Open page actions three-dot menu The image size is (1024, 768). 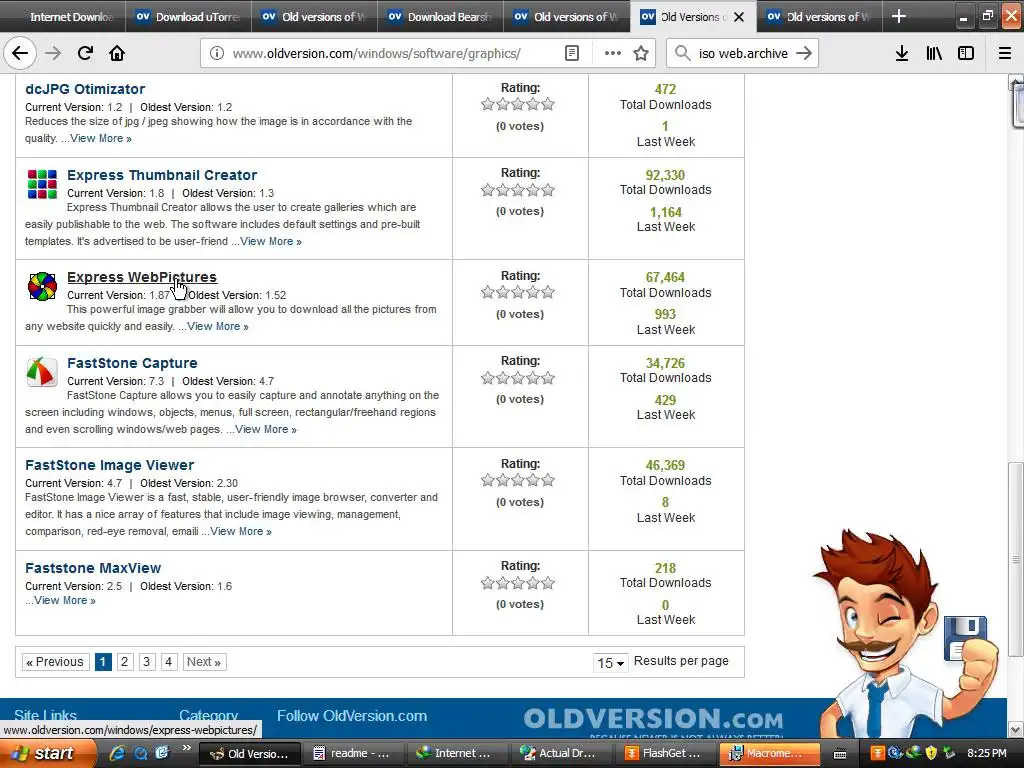tap(613, 53)
